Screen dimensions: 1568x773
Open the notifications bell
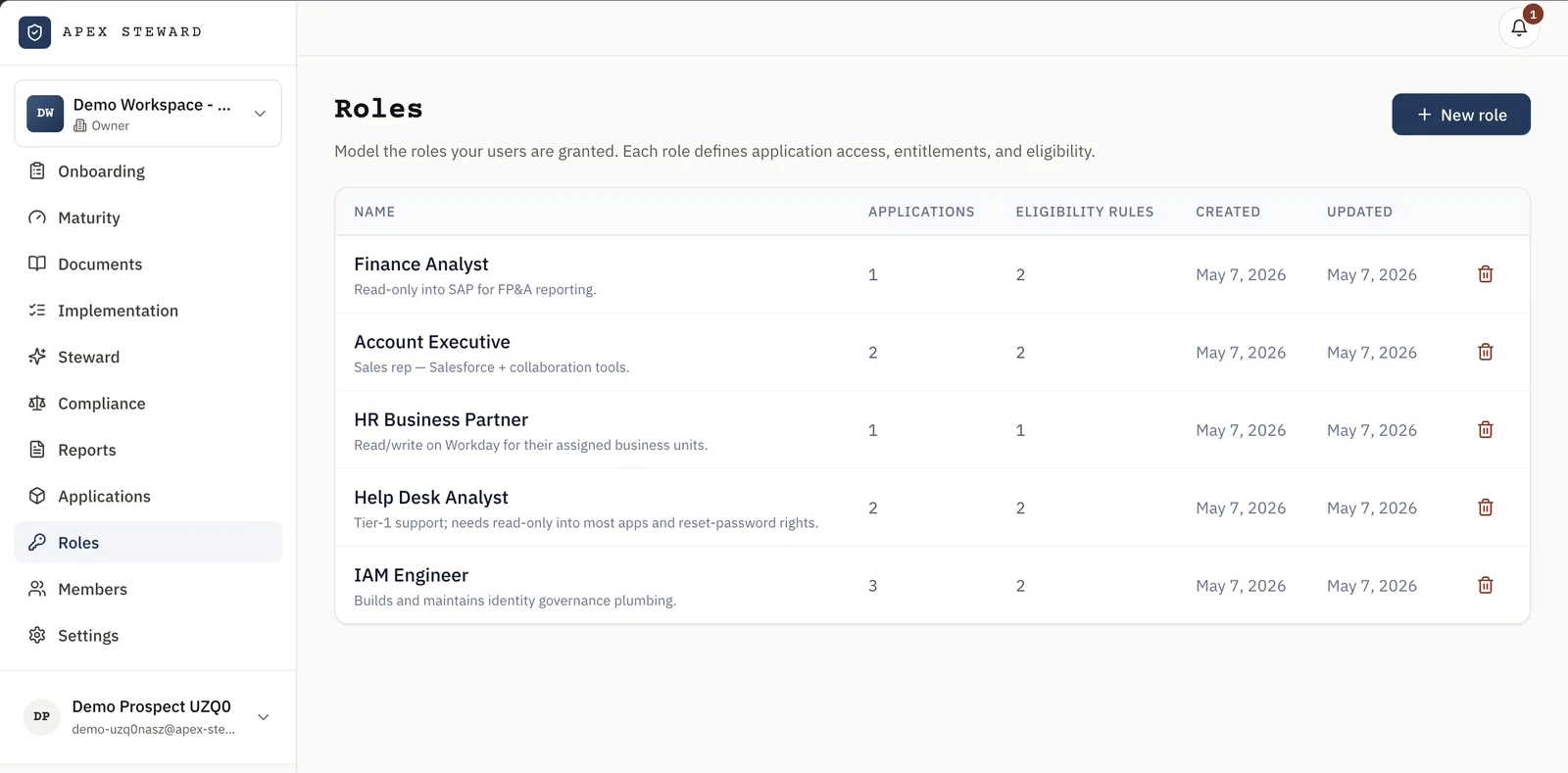click(1519, 28)
